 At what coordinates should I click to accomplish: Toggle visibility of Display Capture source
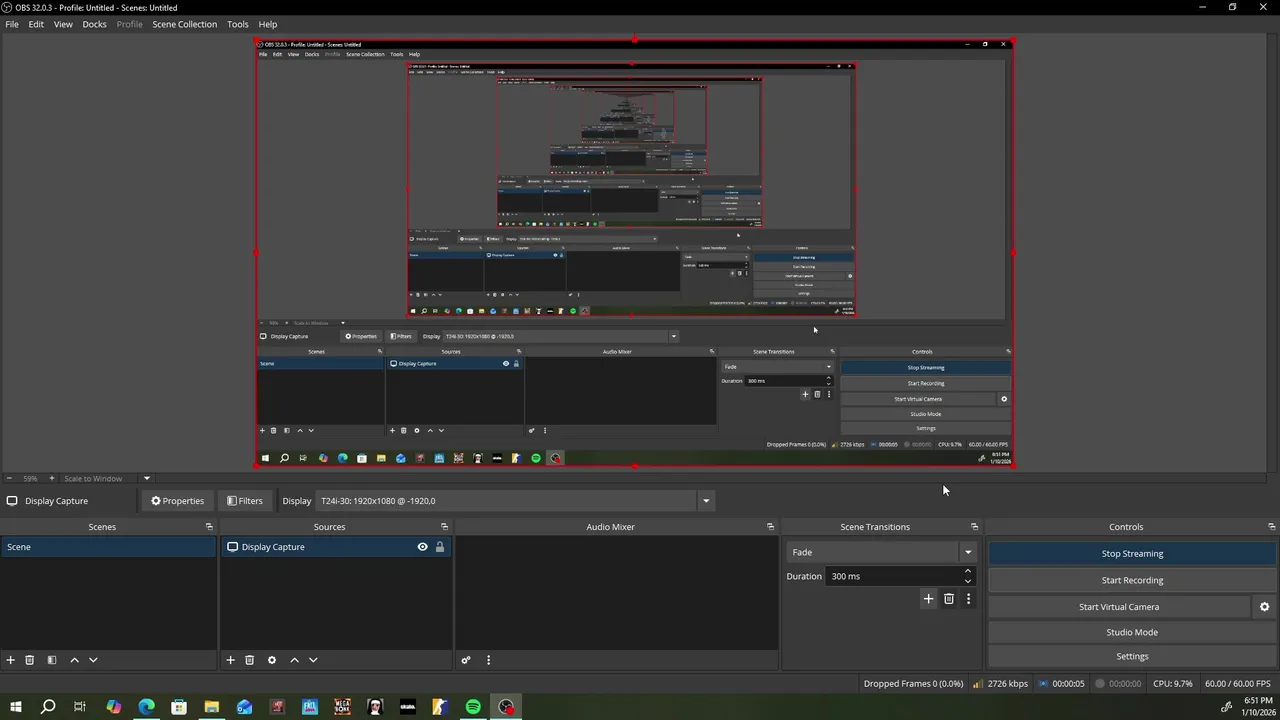pos(422,547)
